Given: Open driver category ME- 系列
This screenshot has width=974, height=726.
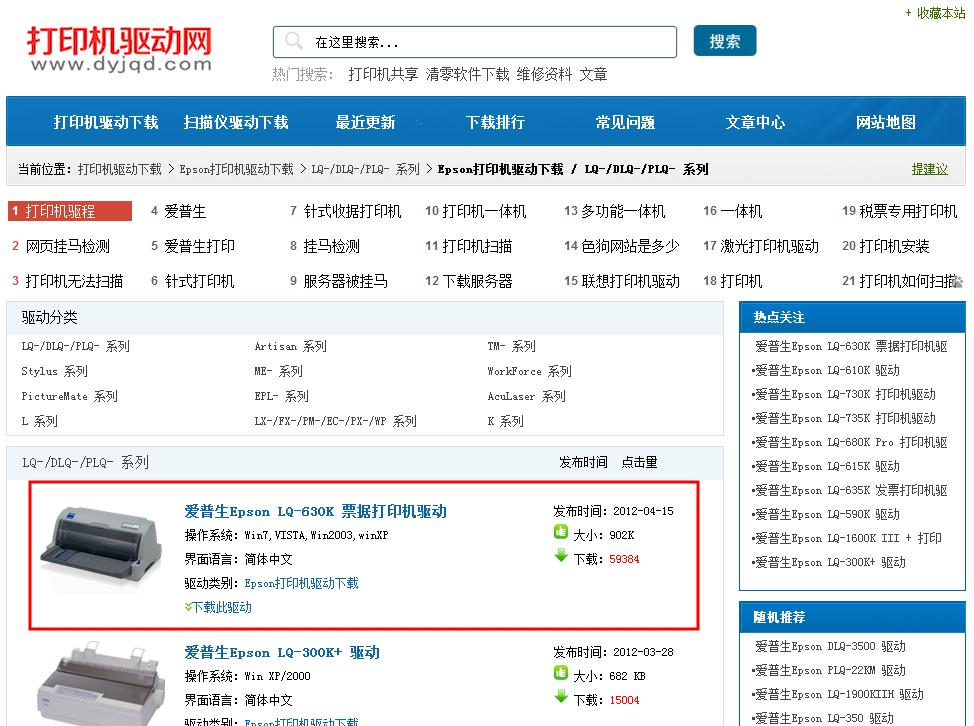Looking at the screenshot, I should [278, 371].
